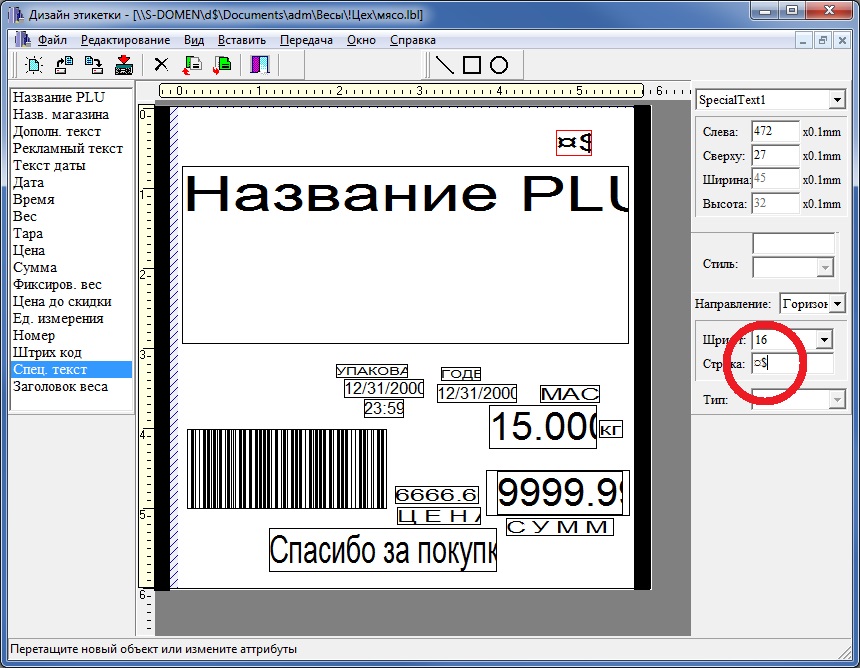Image resolution: width=860 pixels, height=668 pixels.
Task: Select the rectangle drawing tool
Action: pos(472,65)
